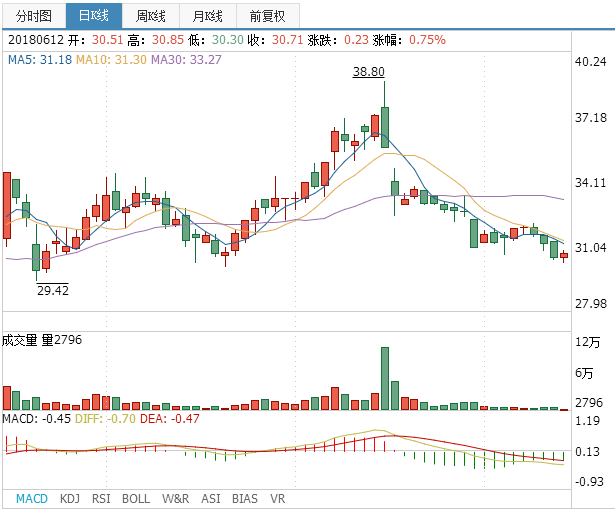Switch to the 分时图 tab
This screenshot has height=514, width=615.
pos(33,16)
